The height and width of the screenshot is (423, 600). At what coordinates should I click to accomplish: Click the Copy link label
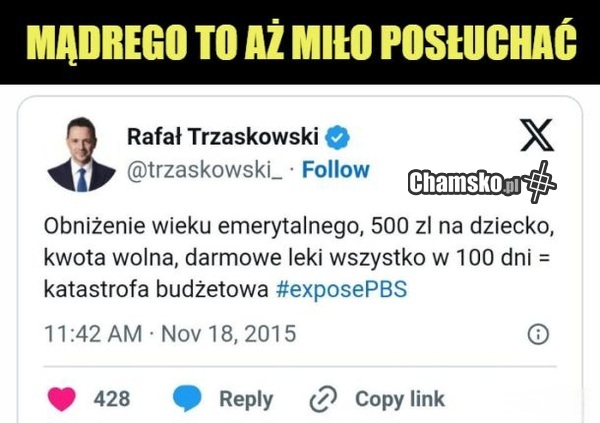(400, 399)
